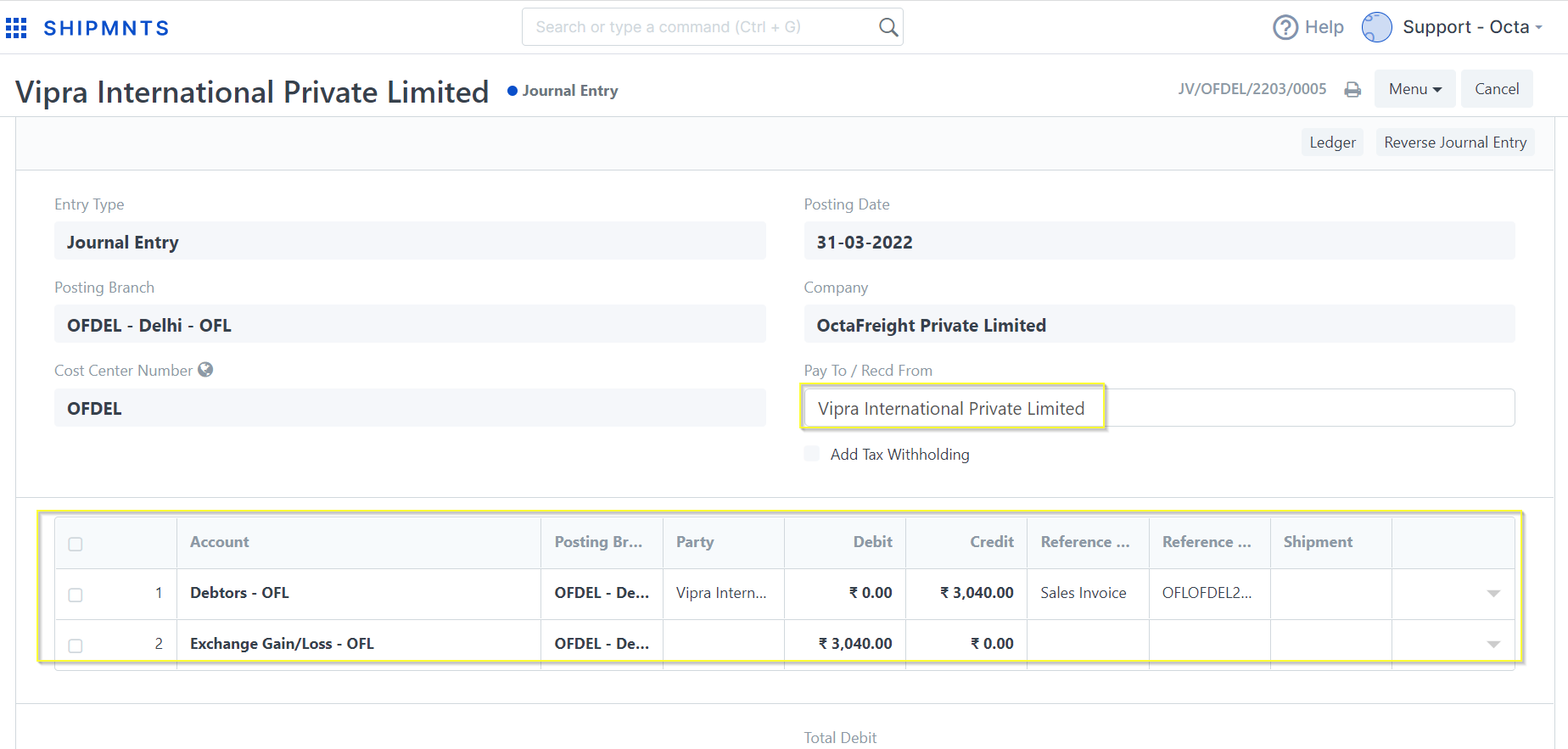Select all rows via header checkbox
The image size is (1568, 749).
[x=76, y=544]
